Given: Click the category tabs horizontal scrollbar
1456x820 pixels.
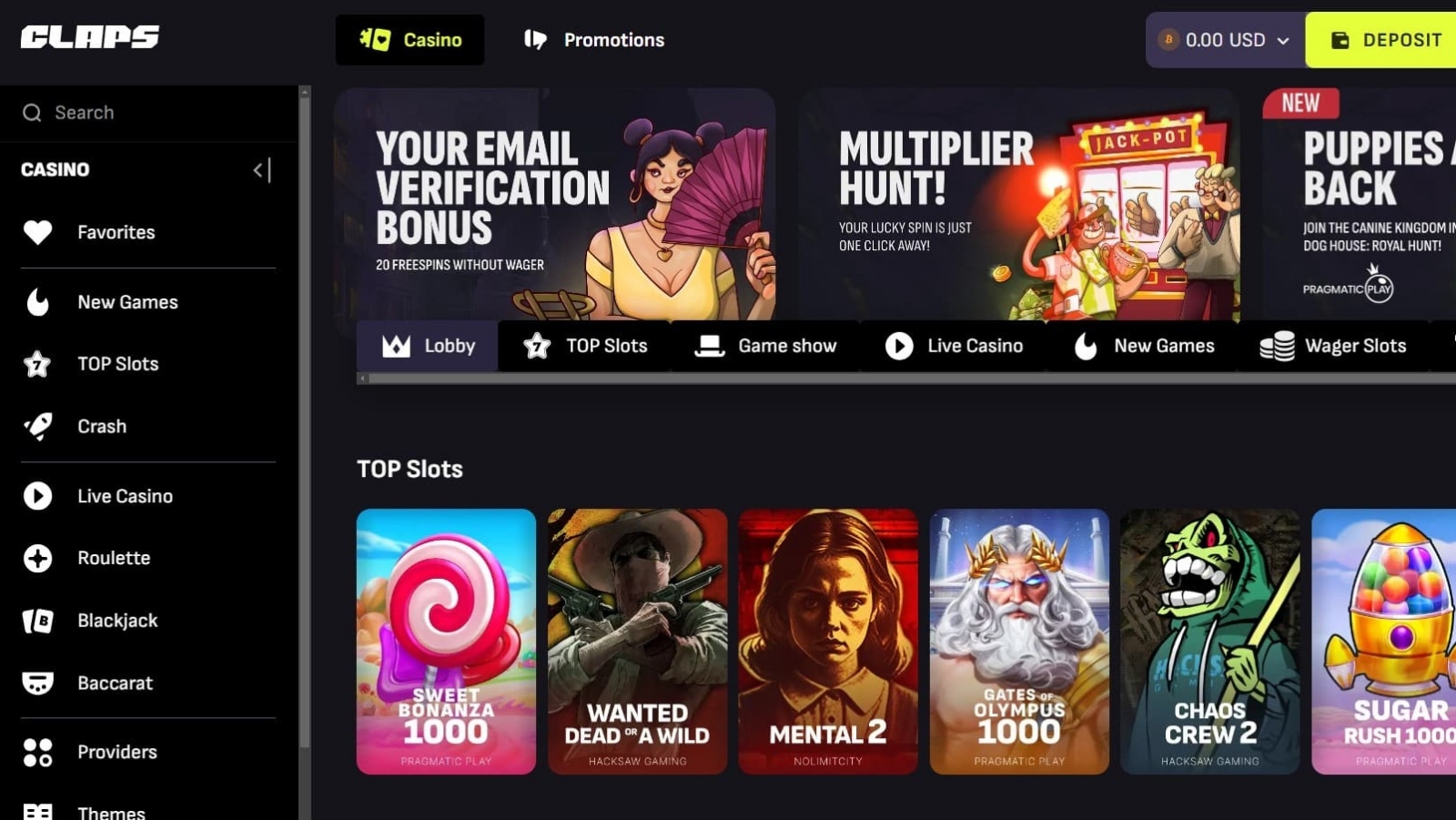Looking at the screenshot, I should tap(910, 378).
